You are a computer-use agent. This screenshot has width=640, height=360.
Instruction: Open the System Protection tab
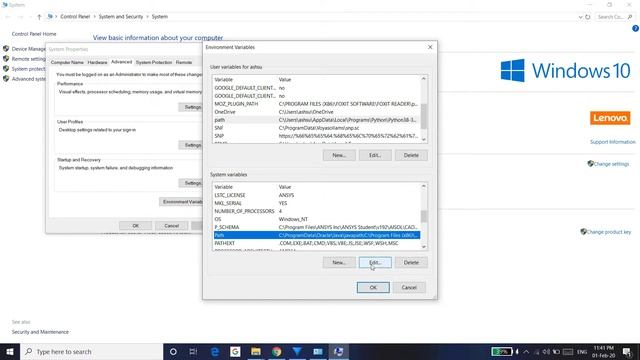click(154, 62)
